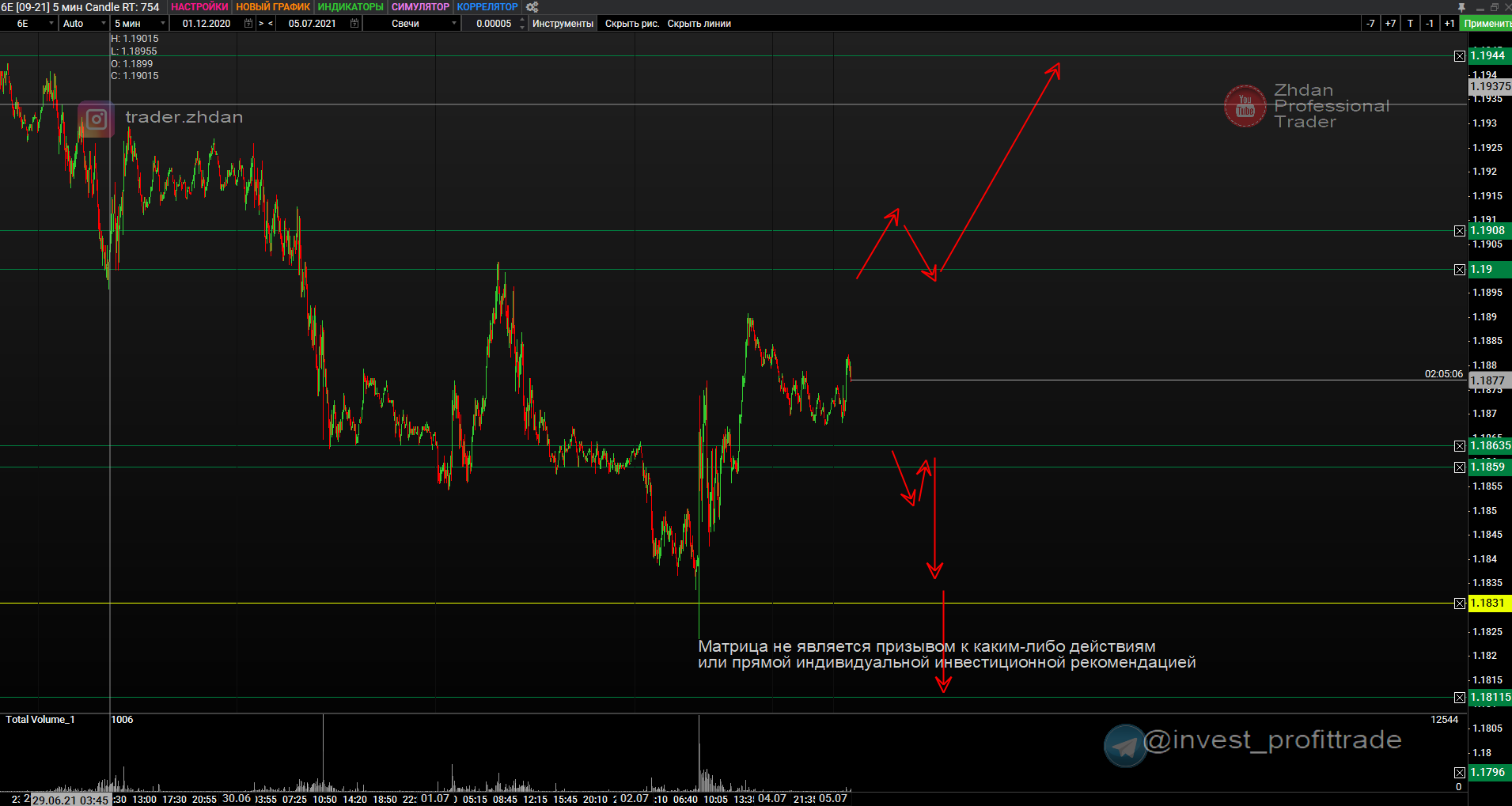Remove the 1.18635 level line
The width and height of the screenshot is (1512, 806).
pyautogui.click(x=1460, y=446)
